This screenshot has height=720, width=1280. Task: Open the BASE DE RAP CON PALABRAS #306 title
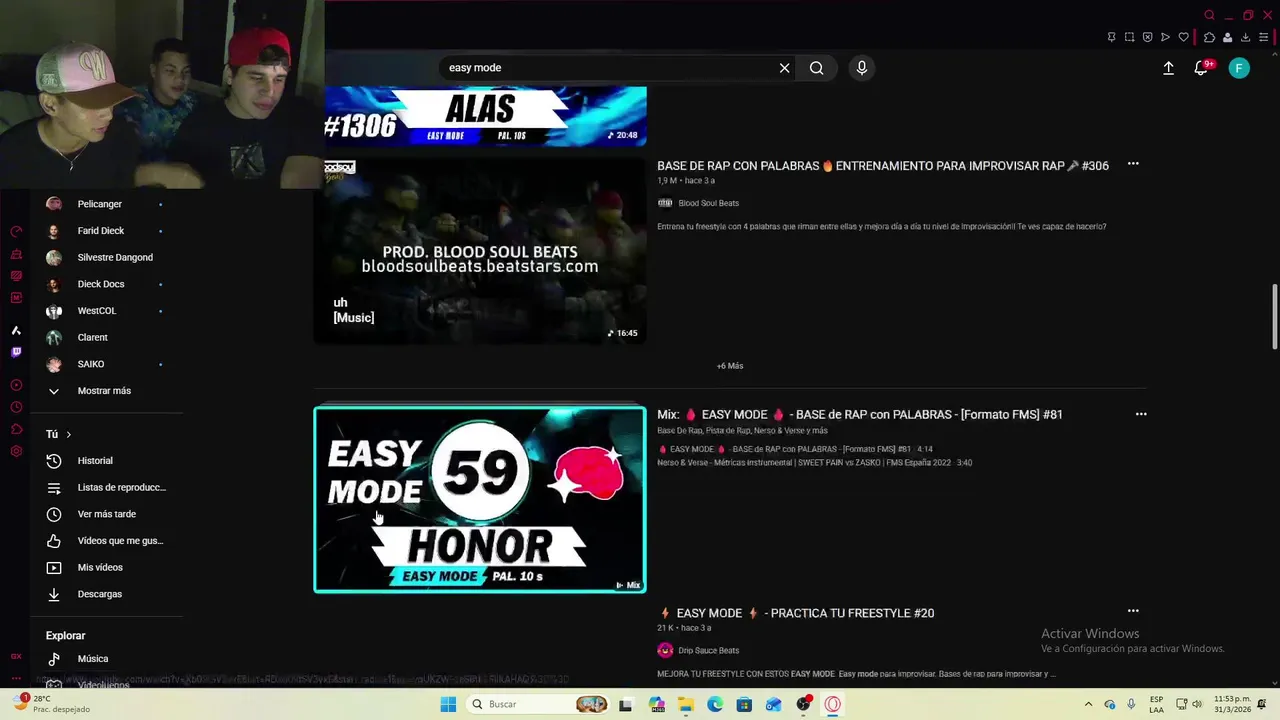(x=883, y=166)
